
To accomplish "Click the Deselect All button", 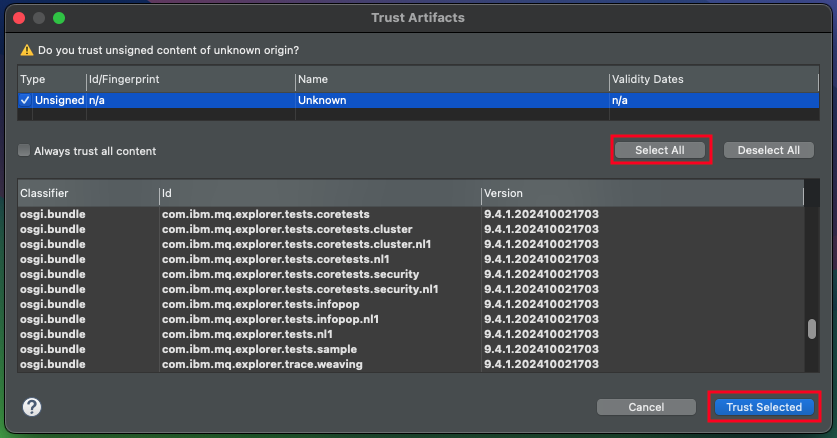I will (769, 150).
